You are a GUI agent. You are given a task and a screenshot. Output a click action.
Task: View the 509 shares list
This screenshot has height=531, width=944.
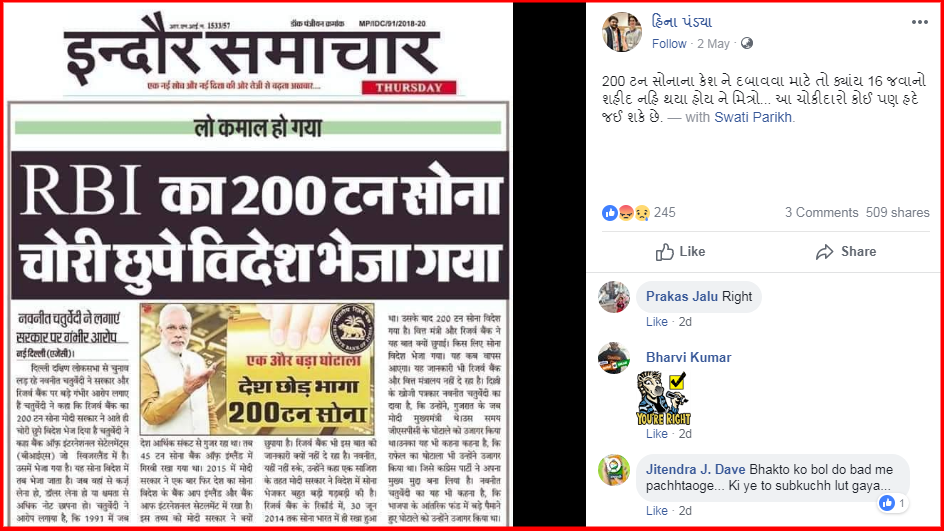[897, 213]
